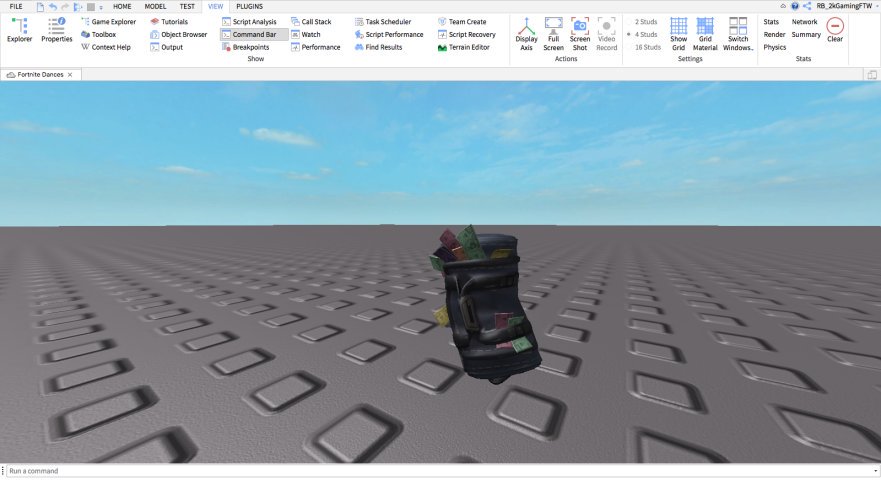
Task: Toggle the Command Bar button
Action: [254, 34]
